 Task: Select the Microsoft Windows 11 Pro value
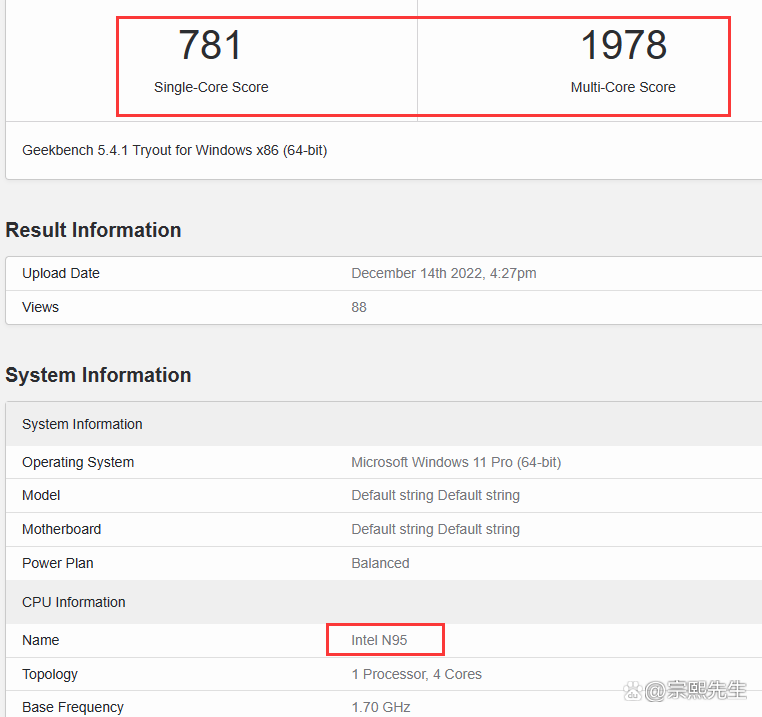pyautogui.click(x=456, y=462)
